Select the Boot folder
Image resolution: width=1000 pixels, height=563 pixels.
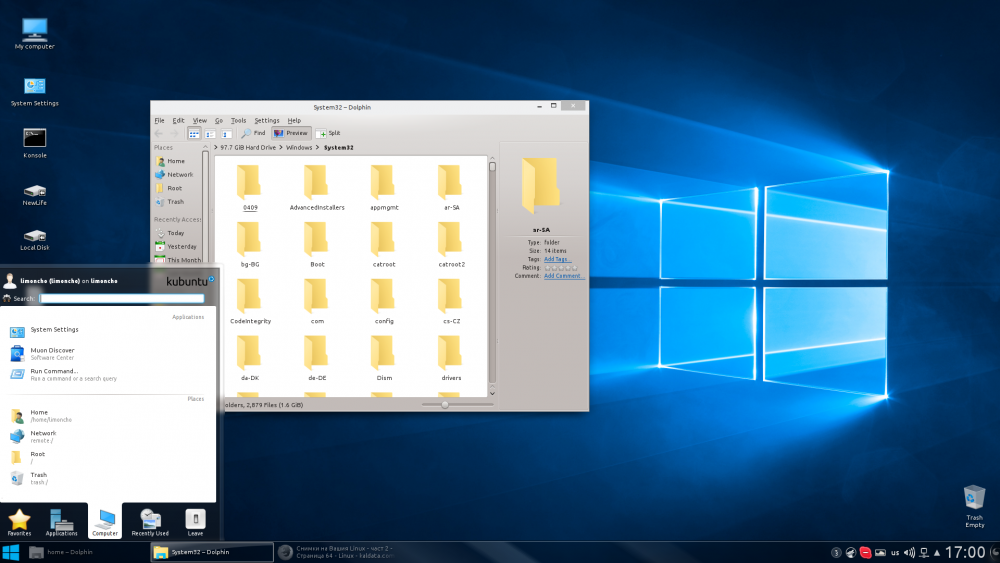click(317, 244)
